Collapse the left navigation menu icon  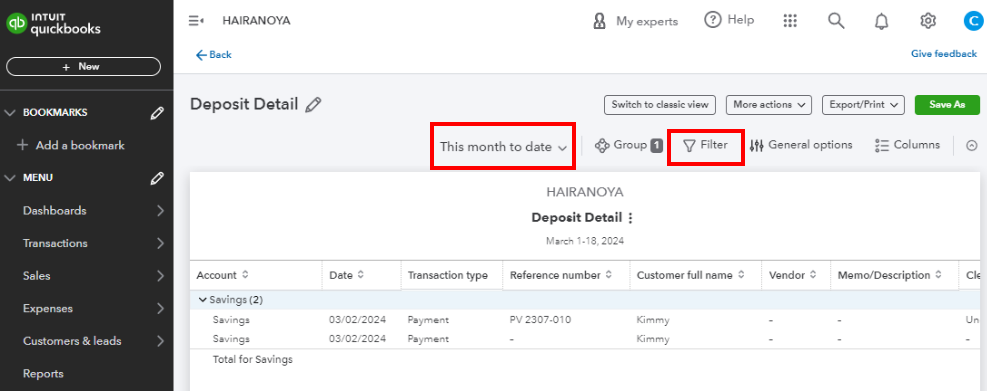click(196, 21)
